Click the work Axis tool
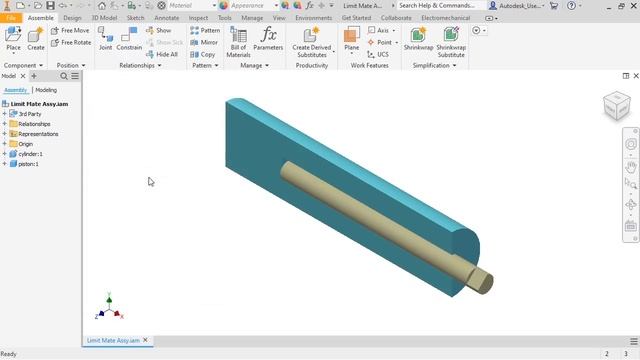The width and height of the screenshot is (640, 360). [382, 30]
